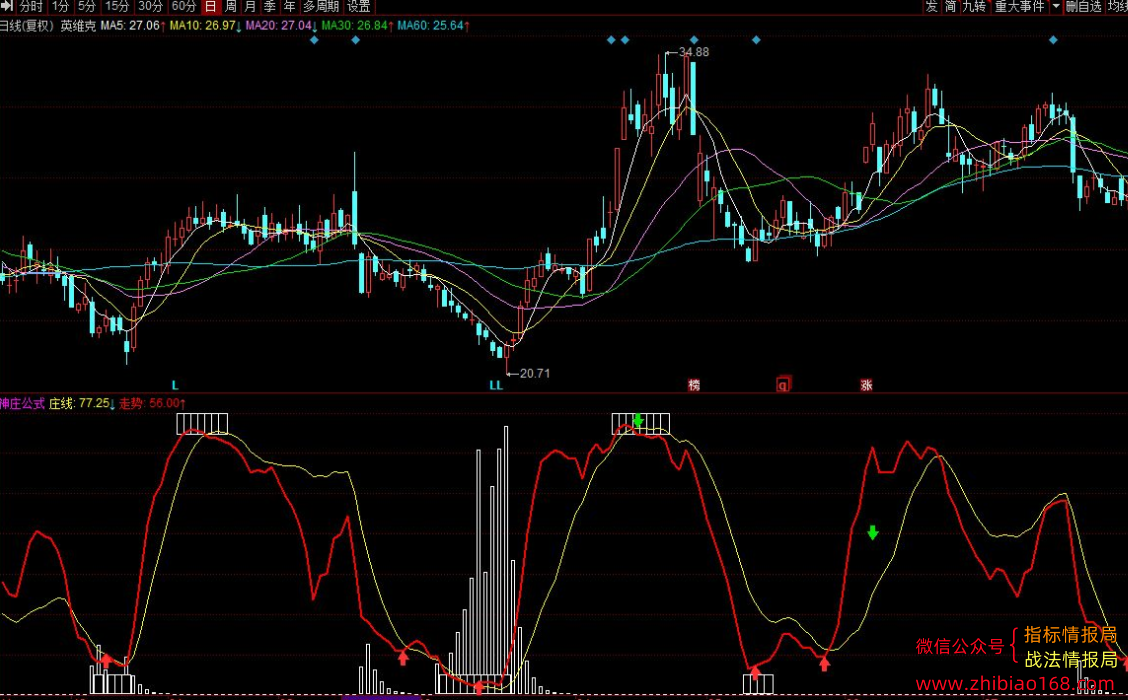The height and width of the screenshot is (700, 1128).
Task: Switch to the 月 monthly chart
Action: (250, 6)
